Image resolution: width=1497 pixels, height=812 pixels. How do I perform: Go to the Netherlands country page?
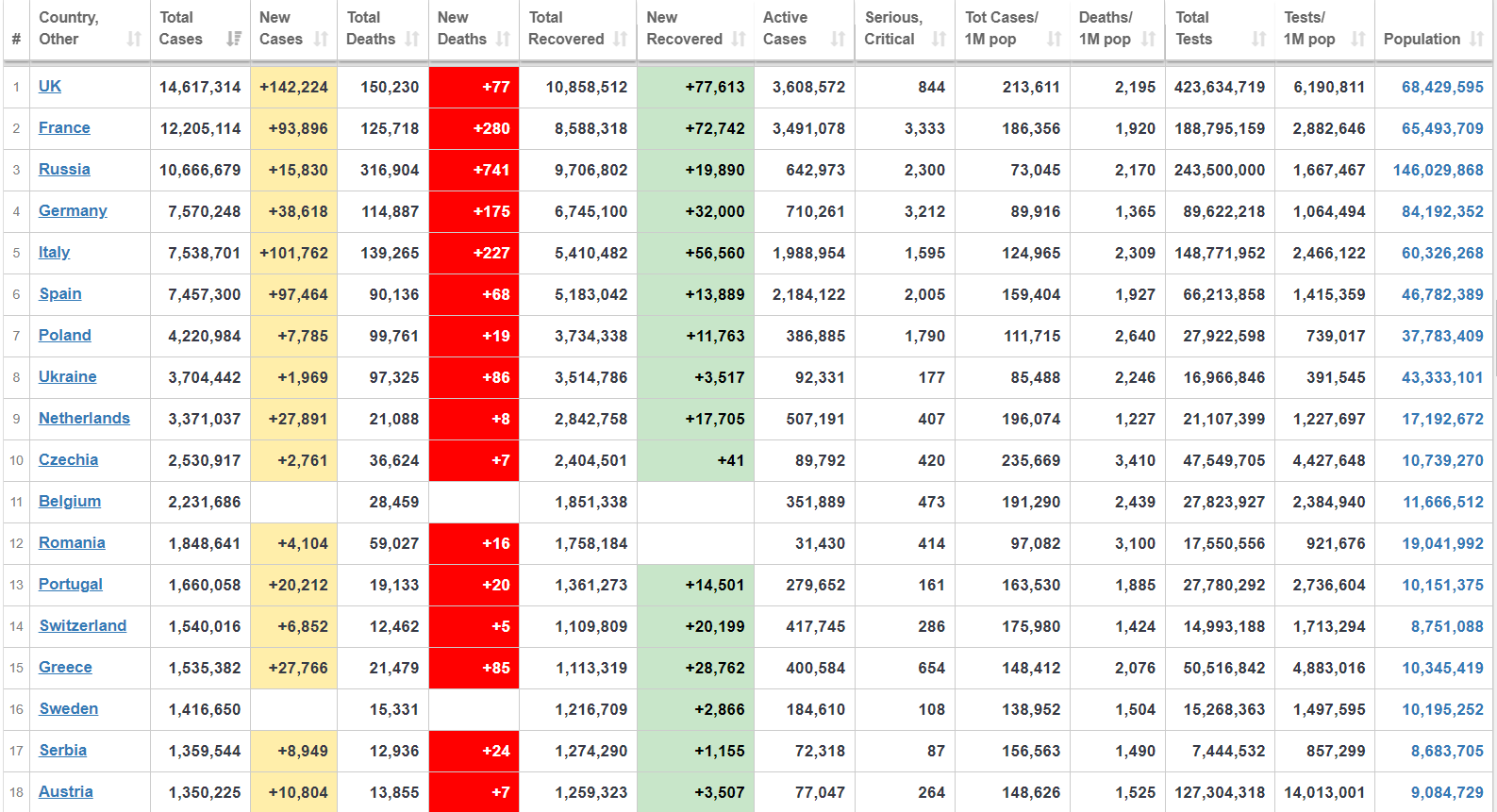[84, 418]
